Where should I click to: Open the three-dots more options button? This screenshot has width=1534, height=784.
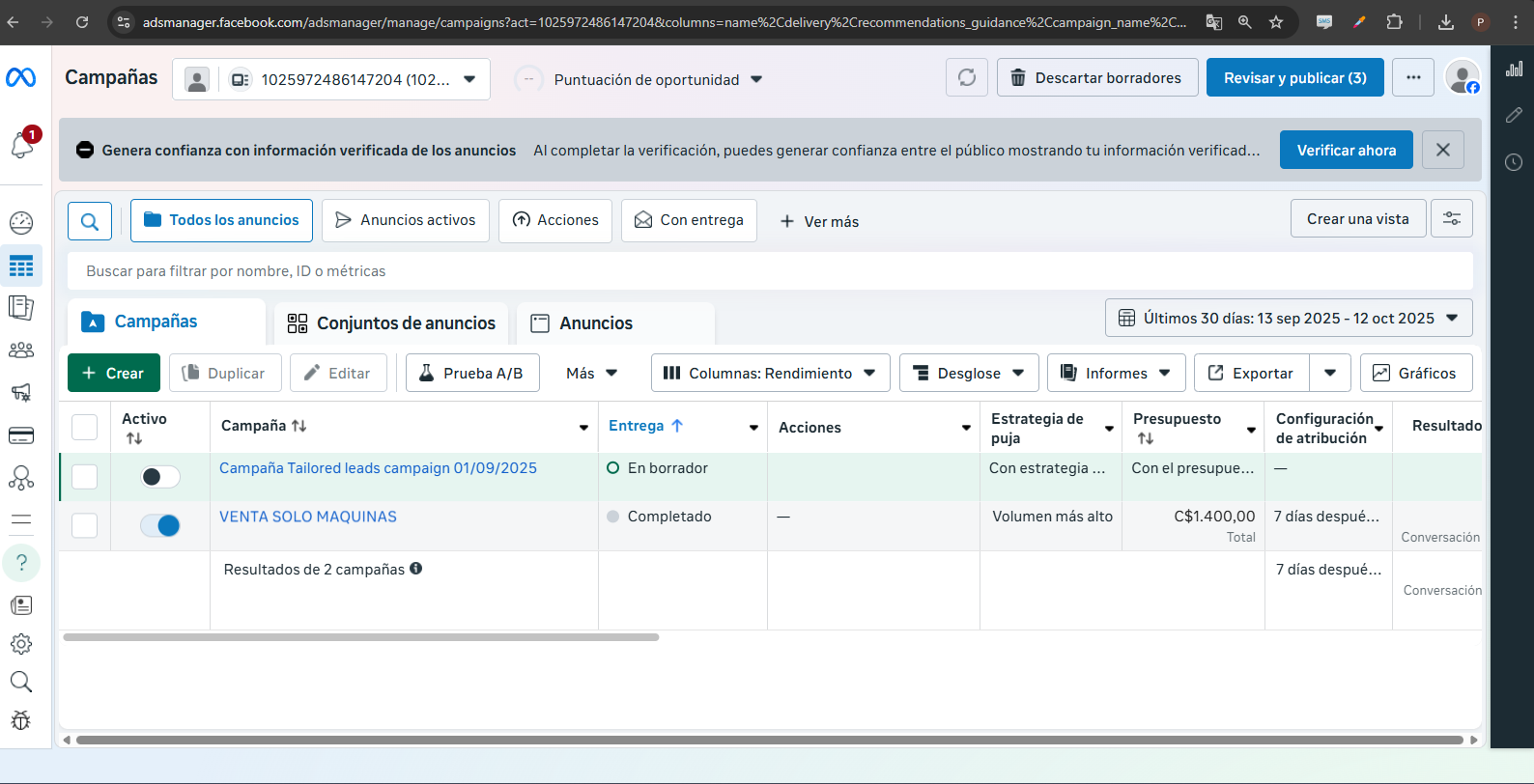[x=1413, y=78]
